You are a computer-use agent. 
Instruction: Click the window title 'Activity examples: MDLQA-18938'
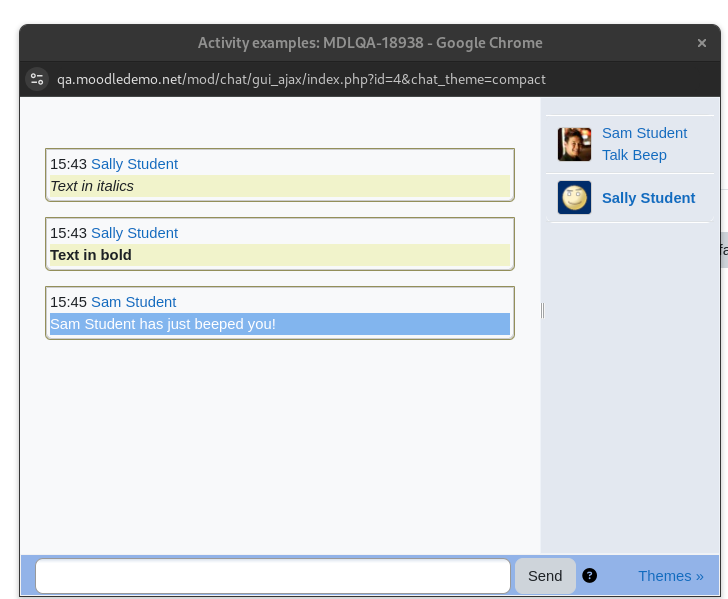click(311, 43)
